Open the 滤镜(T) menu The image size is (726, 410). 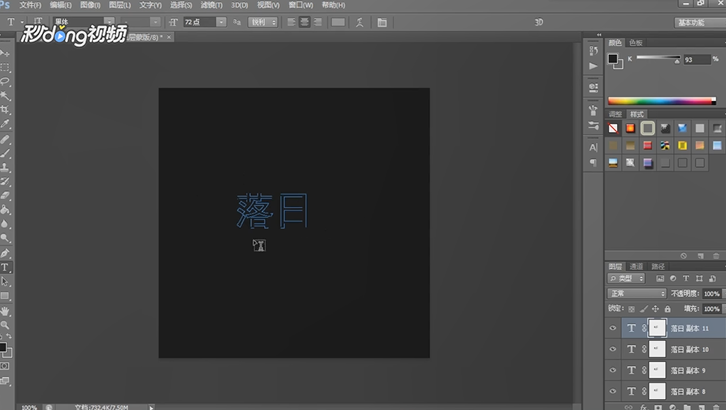pos(211,5)
